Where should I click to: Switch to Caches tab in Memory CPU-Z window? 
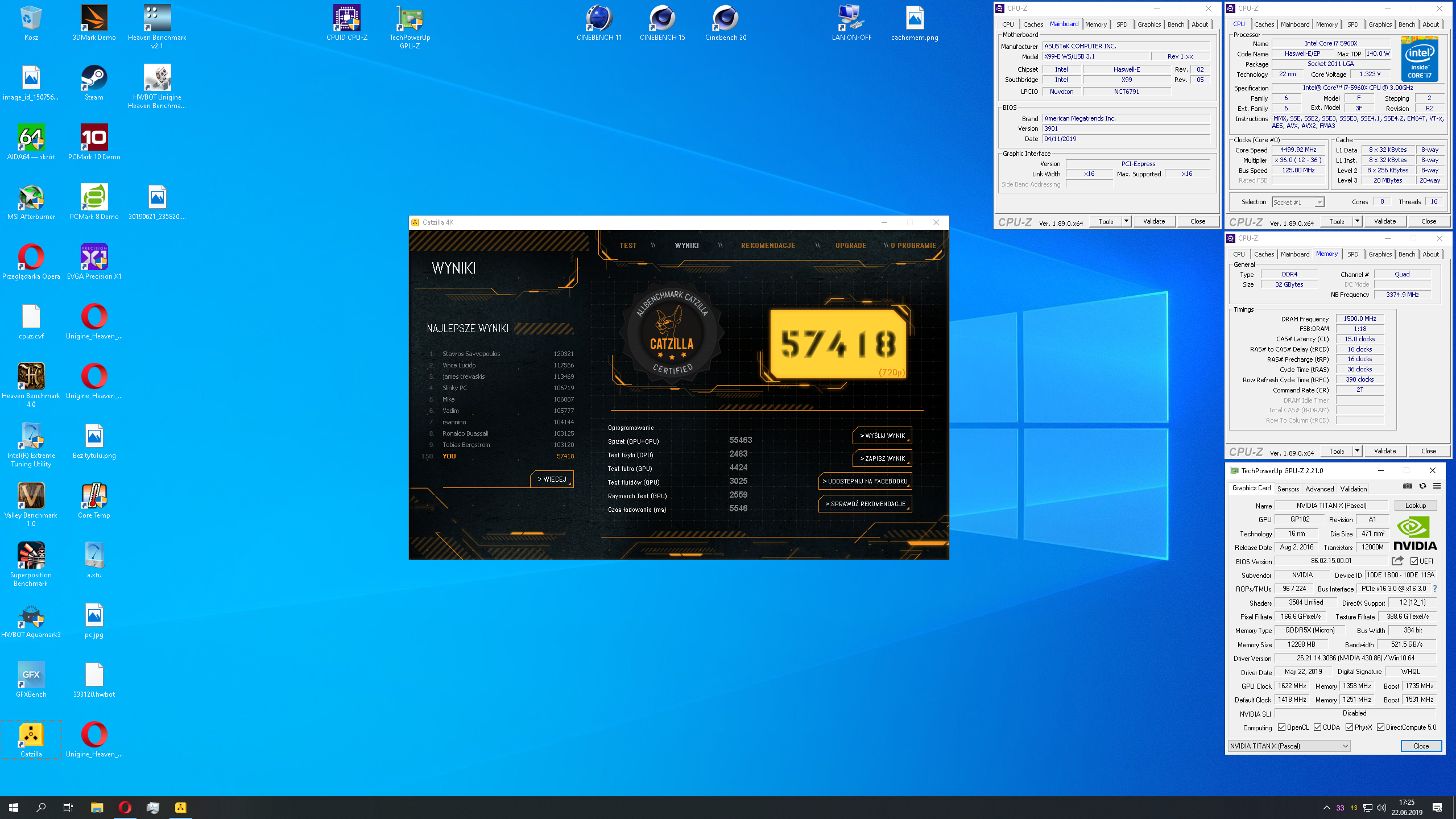click(1264, 254)
